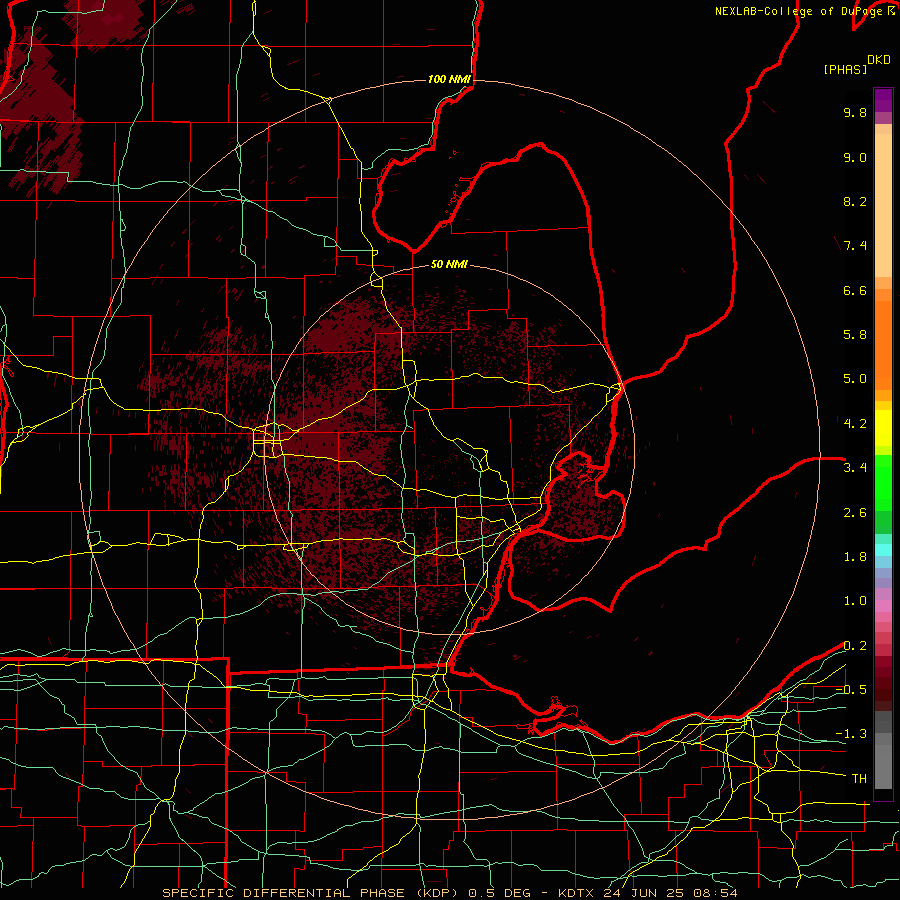Click the -1.3 value on the color scale
The width and height of the screenshot is (900, 900).
(851, 734)
